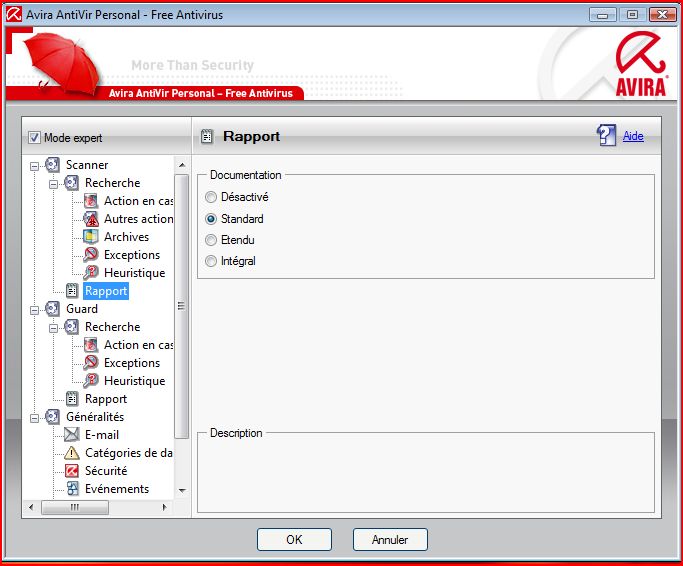Open the Aide help link
683x566 pixels.
click(x=633, y=136)
